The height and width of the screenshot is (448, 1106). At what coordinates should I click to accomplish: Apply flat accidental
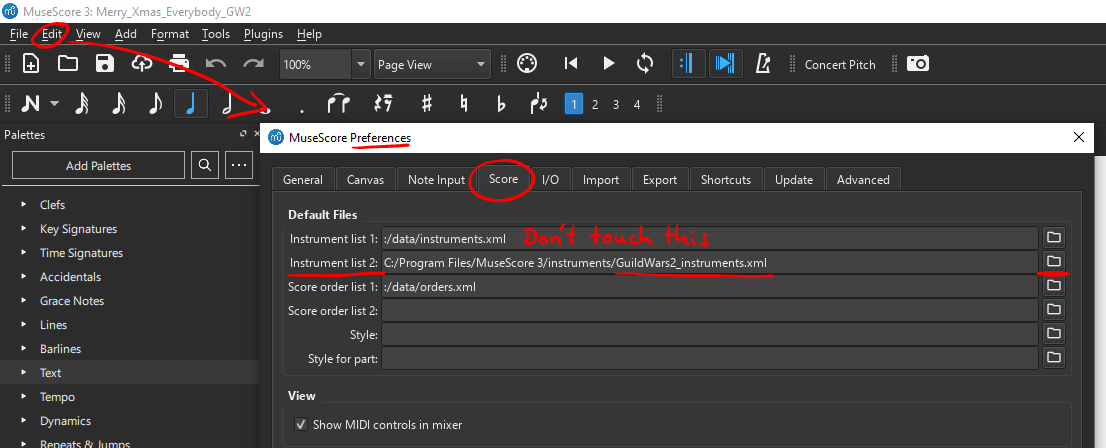tap(502, 104)
